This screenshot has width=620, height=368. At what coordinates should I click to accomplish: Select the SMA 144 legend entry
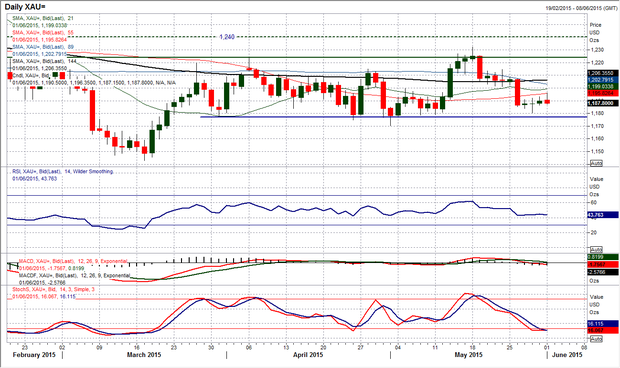44,61
